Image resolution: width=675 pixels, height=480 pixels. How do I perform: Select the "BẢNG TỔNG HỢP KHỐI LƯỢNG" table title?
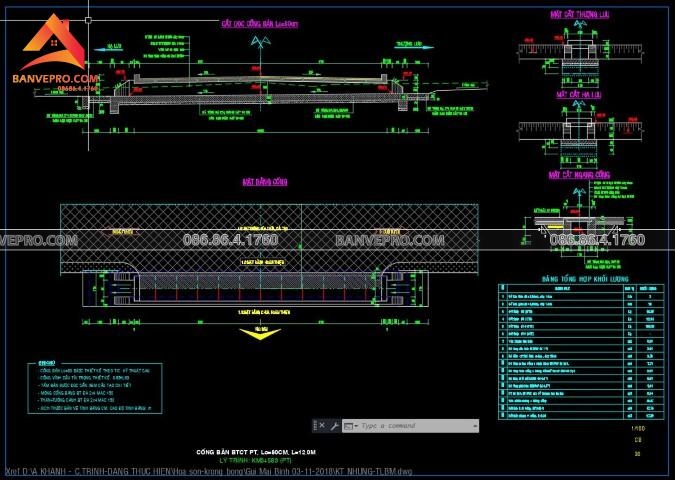585,279
